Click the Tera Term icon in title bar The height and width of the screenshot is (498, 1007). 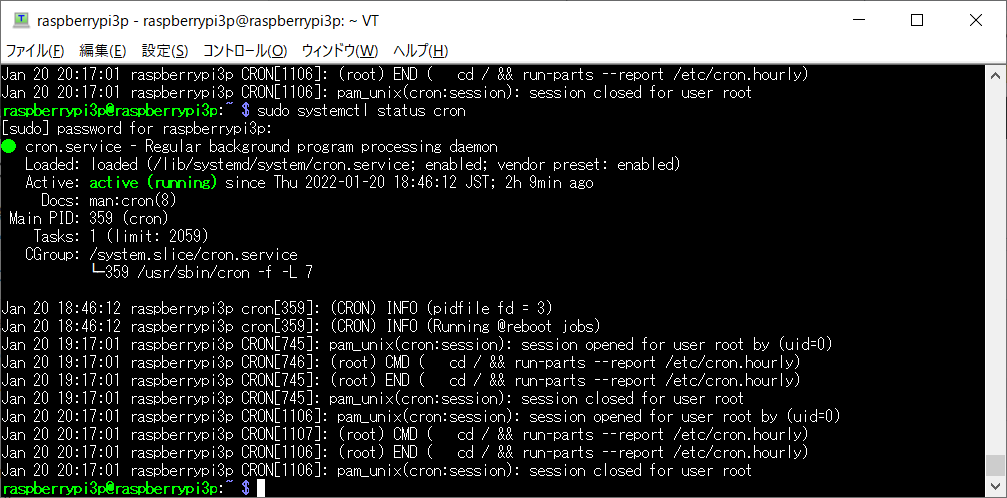pos(21,21)
